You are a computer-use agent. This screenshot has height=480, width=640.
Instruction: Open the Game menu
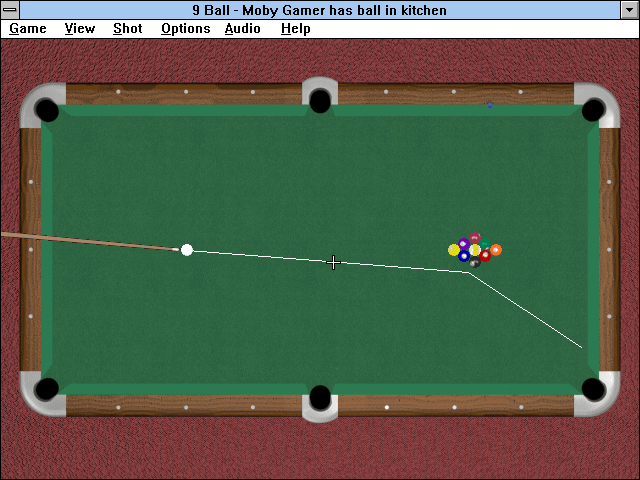pos(28,29)
